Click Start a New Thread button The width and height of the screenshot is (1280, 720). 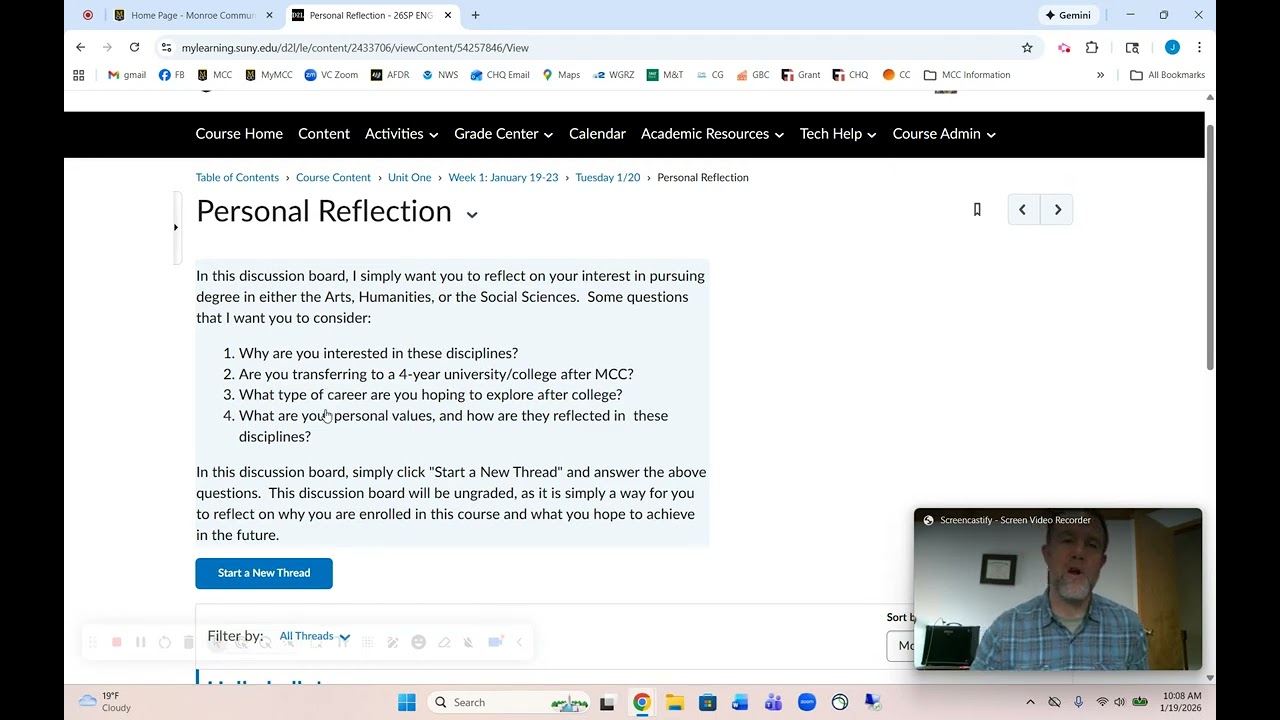point(264,573)
